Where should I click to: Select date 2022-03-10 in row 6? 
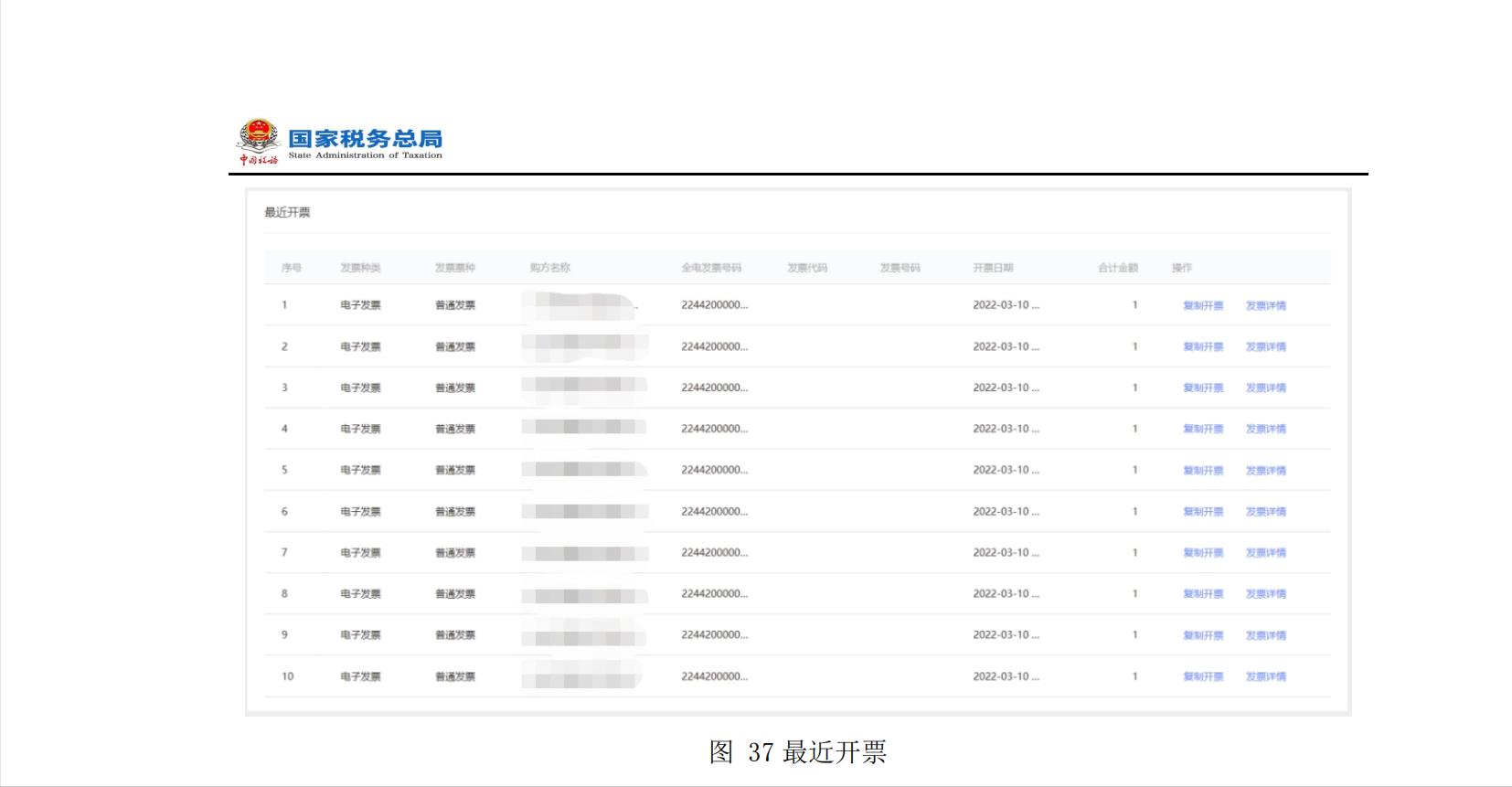coord(1006,512)
